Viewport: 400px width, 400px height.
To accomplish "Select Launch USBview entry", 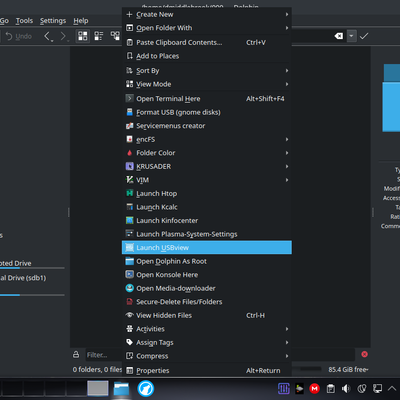I will (207, 248).
